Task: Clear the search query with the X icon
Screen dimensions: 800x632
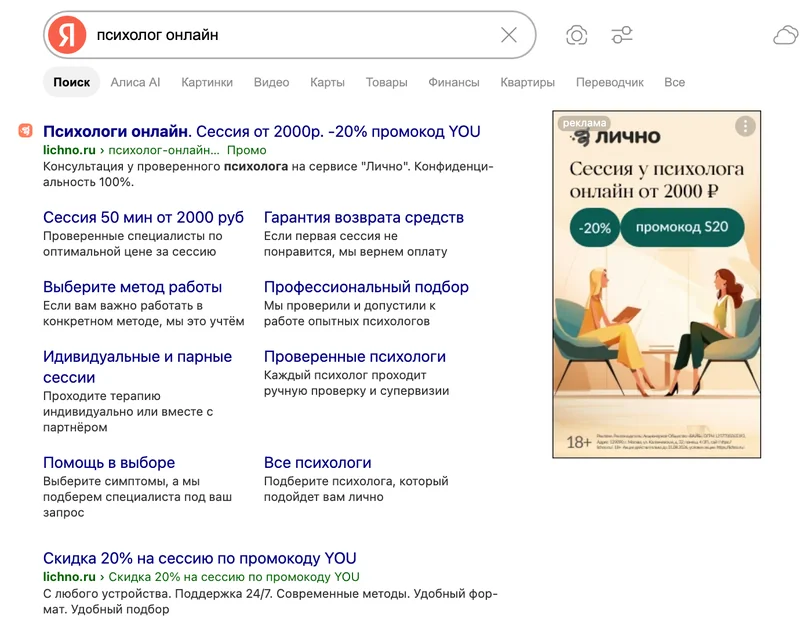Action: [509, 35]
